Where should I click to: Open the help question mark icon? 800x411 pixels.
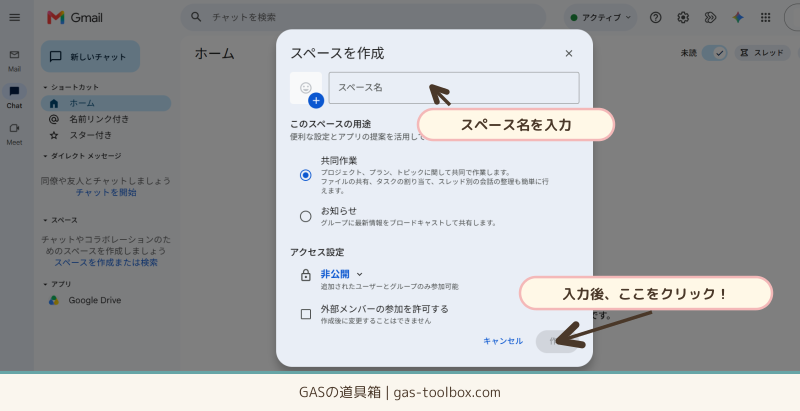(656, 18)
